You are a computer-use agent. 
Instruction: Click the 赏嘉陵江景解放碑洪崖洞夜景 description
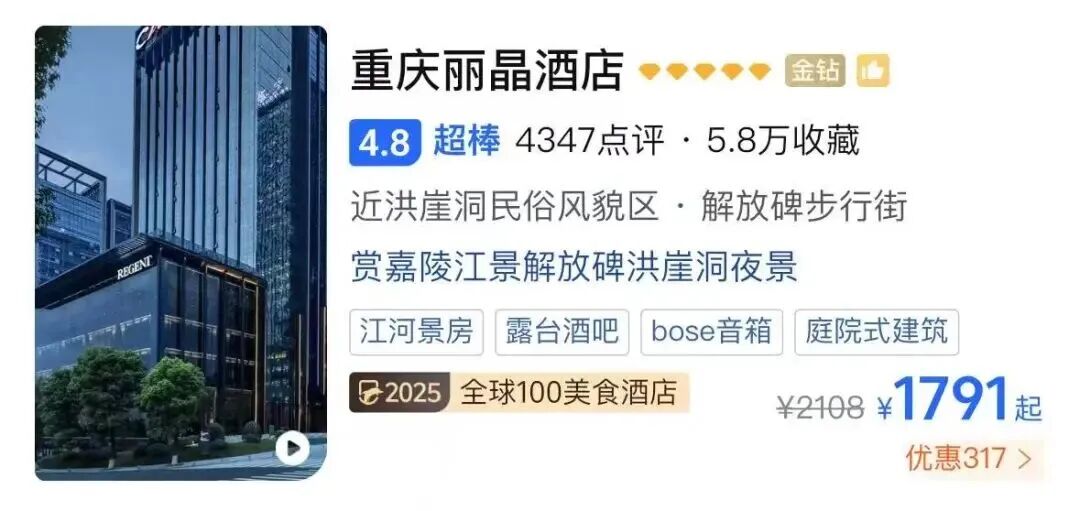(574, 267)
